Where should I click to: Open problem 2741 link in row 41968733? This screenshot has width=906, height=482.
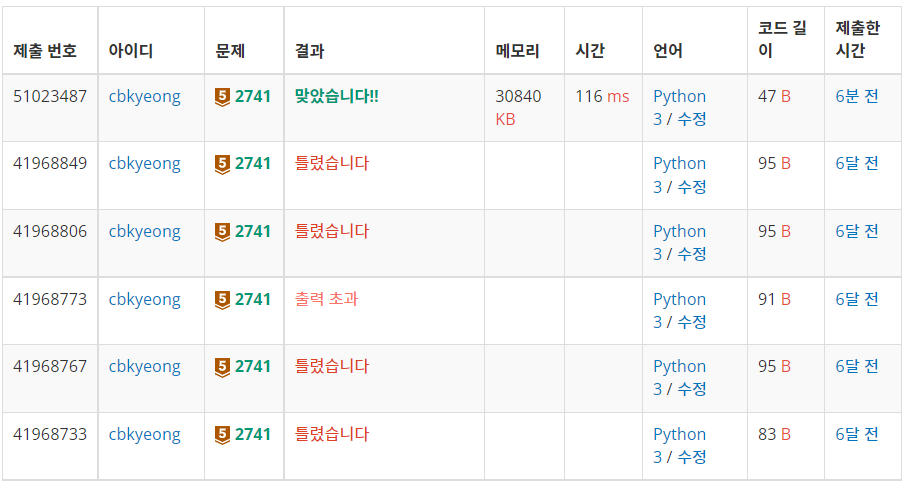(x=253, y=435)
